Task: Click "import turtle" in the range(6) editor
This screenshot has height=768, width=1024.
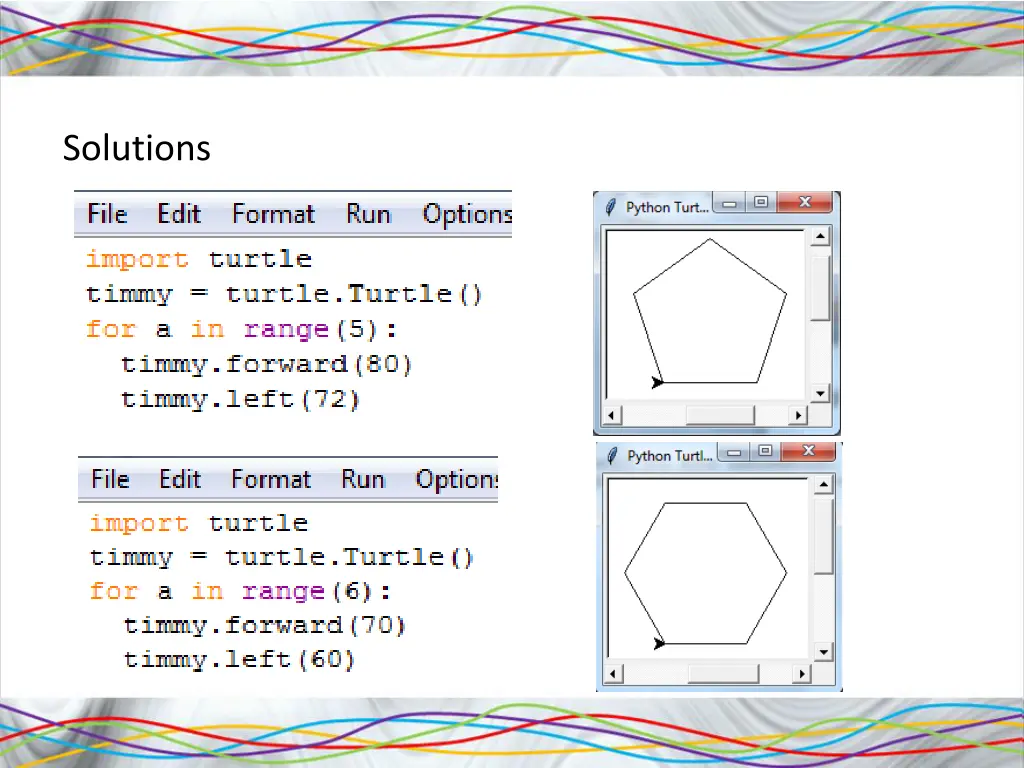Action: (x=199, y=523)
